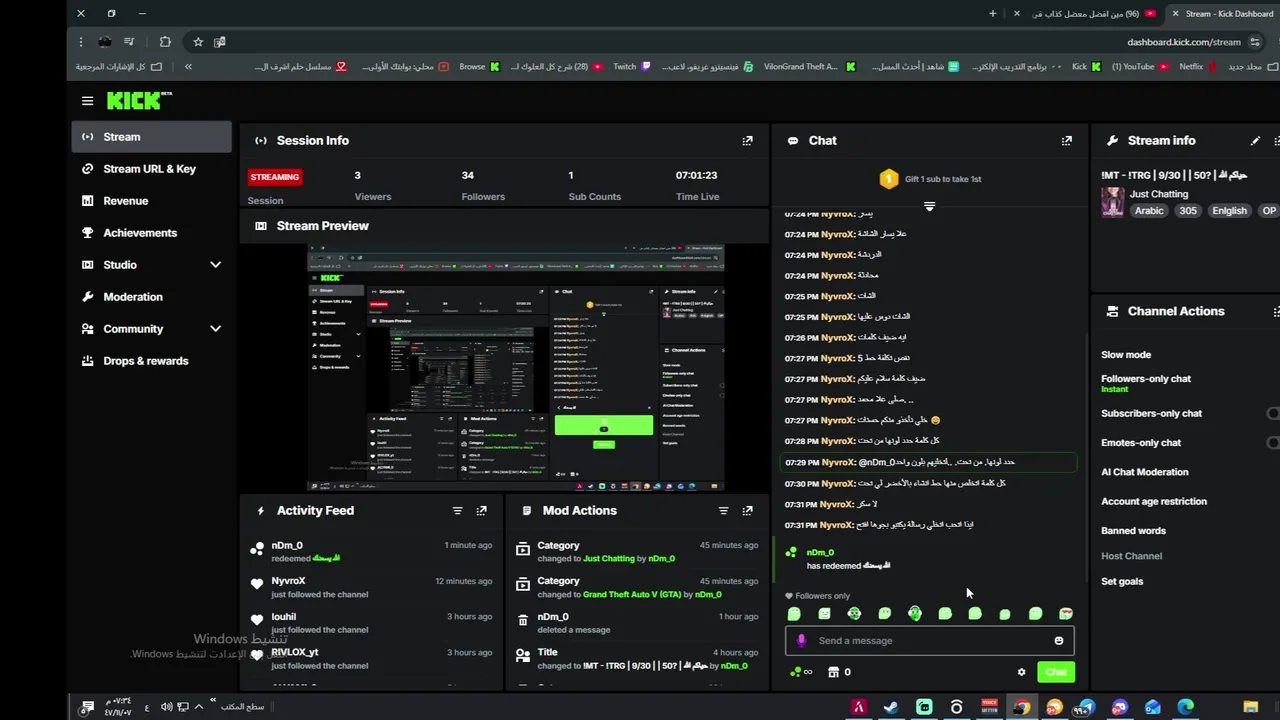The height and width of the screenshot is (720, 1280).
Task: Bookmark page with star icon in address bar
Action: [198, 42]
